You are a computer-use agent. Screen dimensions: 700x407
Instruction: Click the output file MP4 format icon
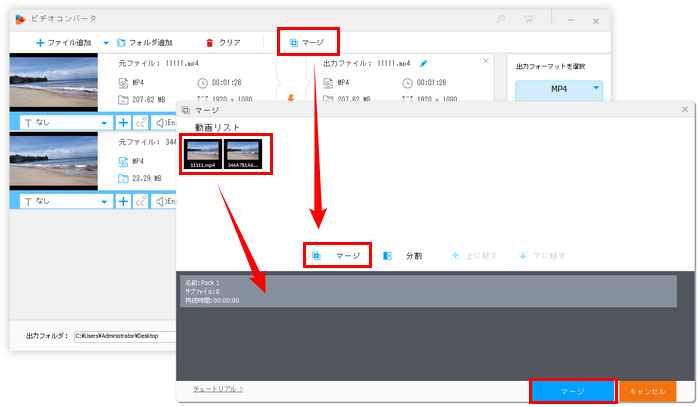tap(328, 83)
